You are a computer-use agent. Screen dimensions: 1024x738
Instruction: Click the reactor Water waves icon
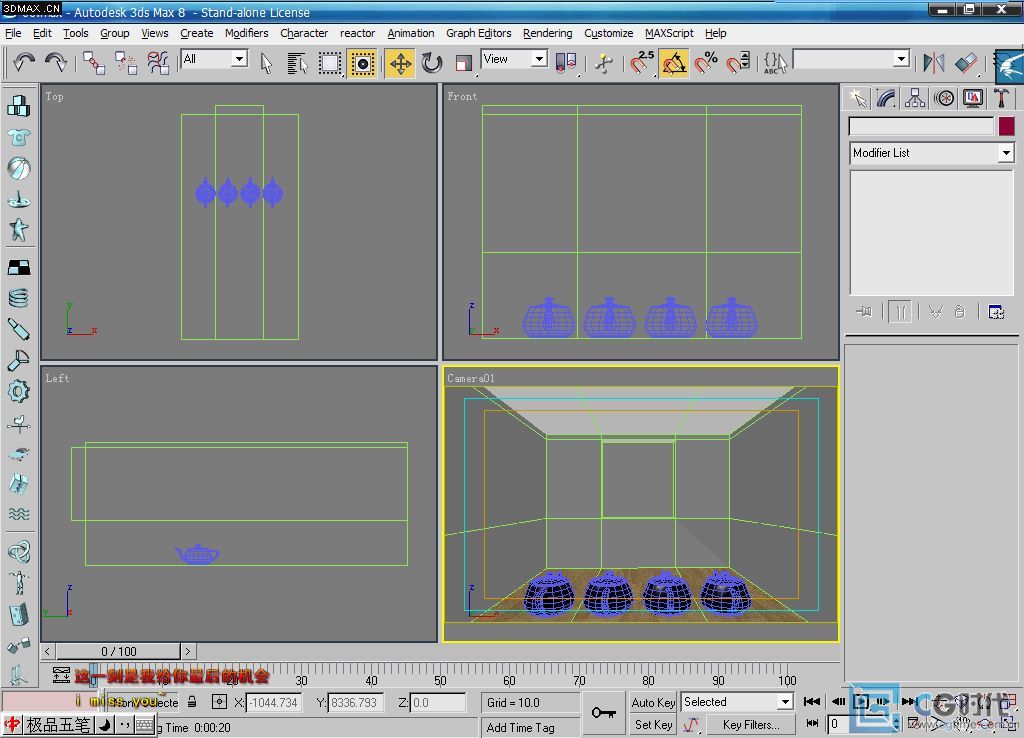point(19,513)
